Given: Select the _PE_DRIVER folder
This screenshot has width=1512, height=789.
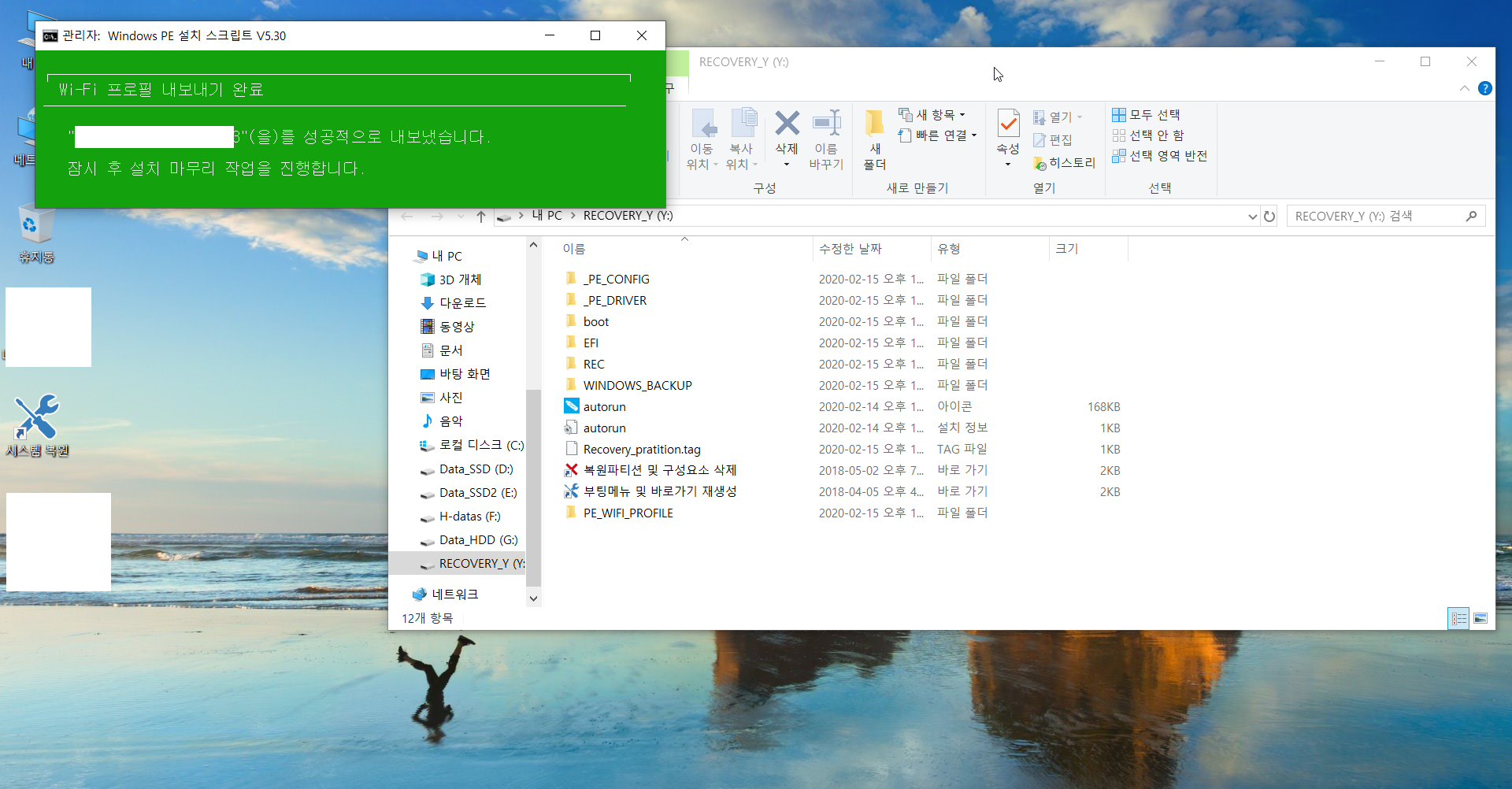Looking at the screenshot, I should click(614, 300).
